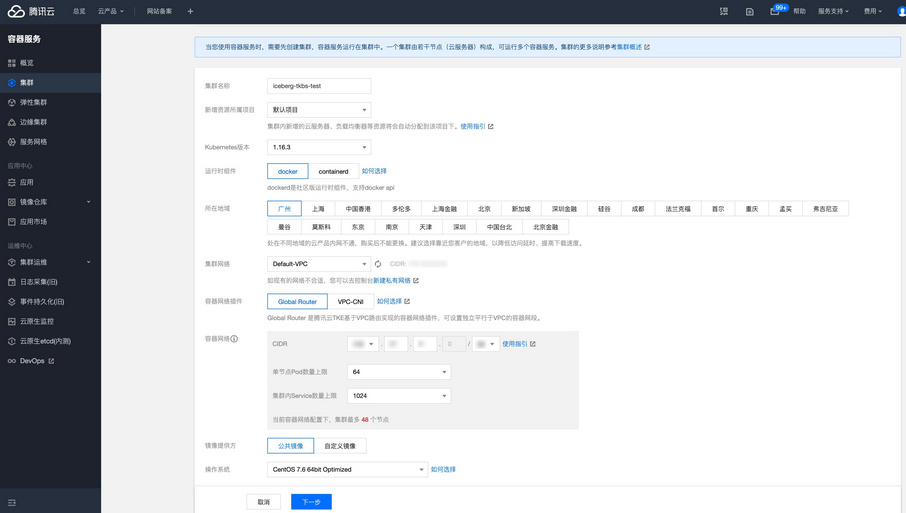Open the pod limit dropdown showing 64
The image size is (906, 513).
[399, 372]
